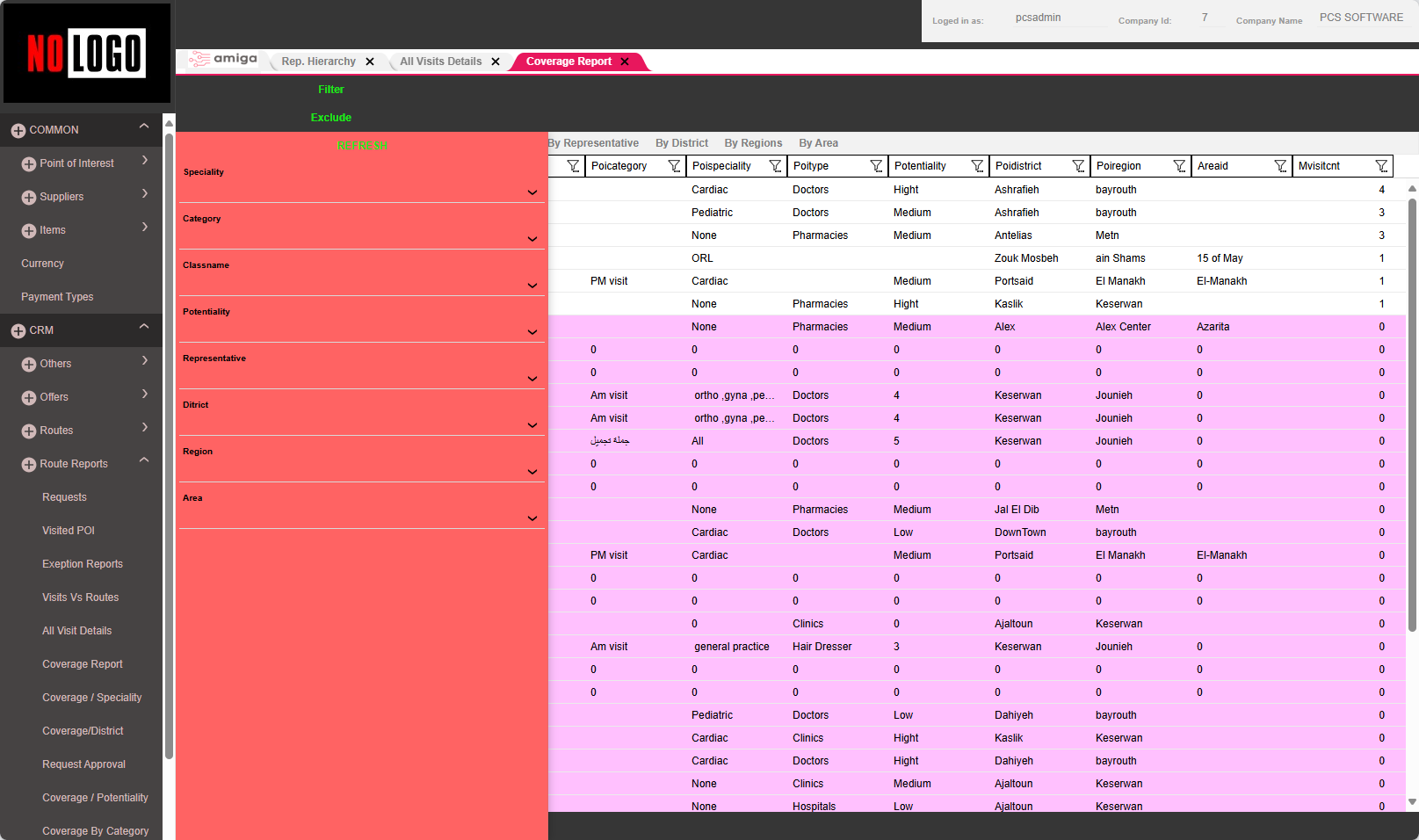Open the Potentiality filter dropdown
Image resolution: width=1419 pixels, height=840 pixels.
coord(532,332)
